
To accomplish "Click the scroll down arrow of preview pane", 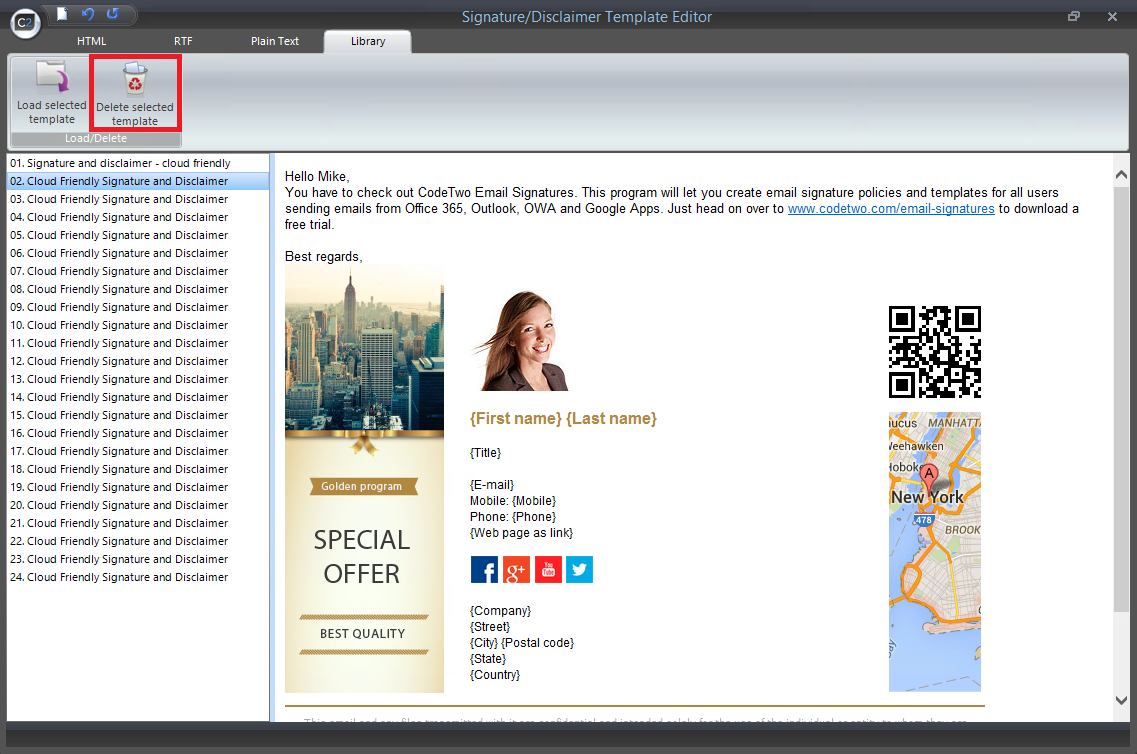I will [x=1121, y=700].
